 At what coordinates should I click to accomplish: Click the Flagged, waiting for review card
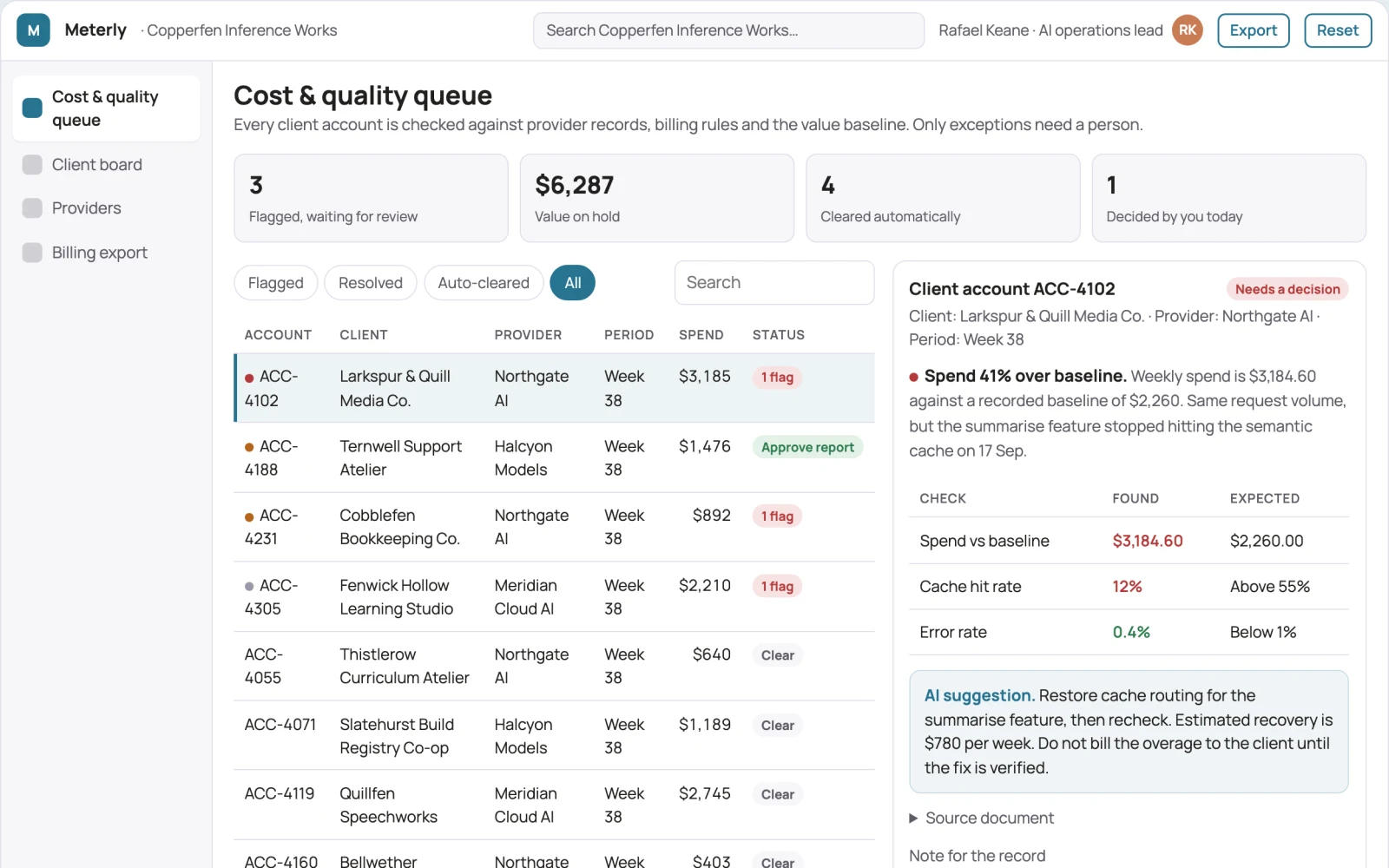click(x=371, y=198)
